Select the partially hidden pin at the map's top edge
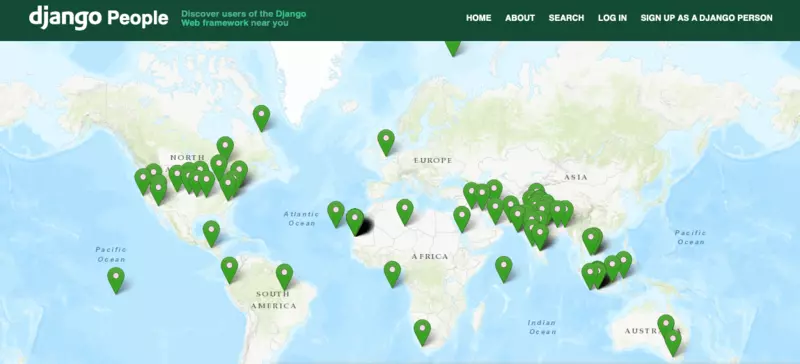Viewport: 800px width, 364px height. (x=453, y=47)
